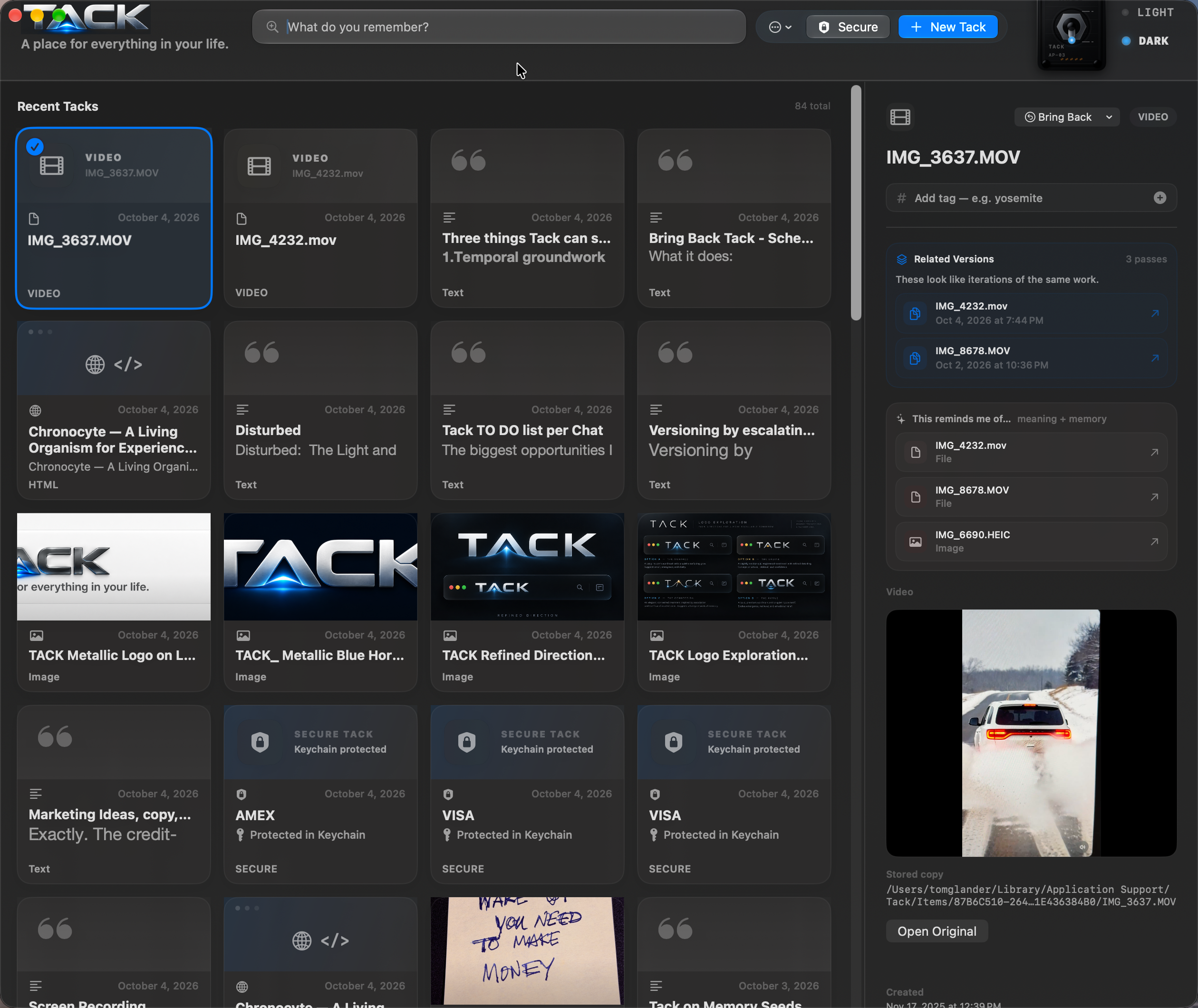
Task: Click film icon on IMG_4232.mov card
Action: (x=259, y=166)
